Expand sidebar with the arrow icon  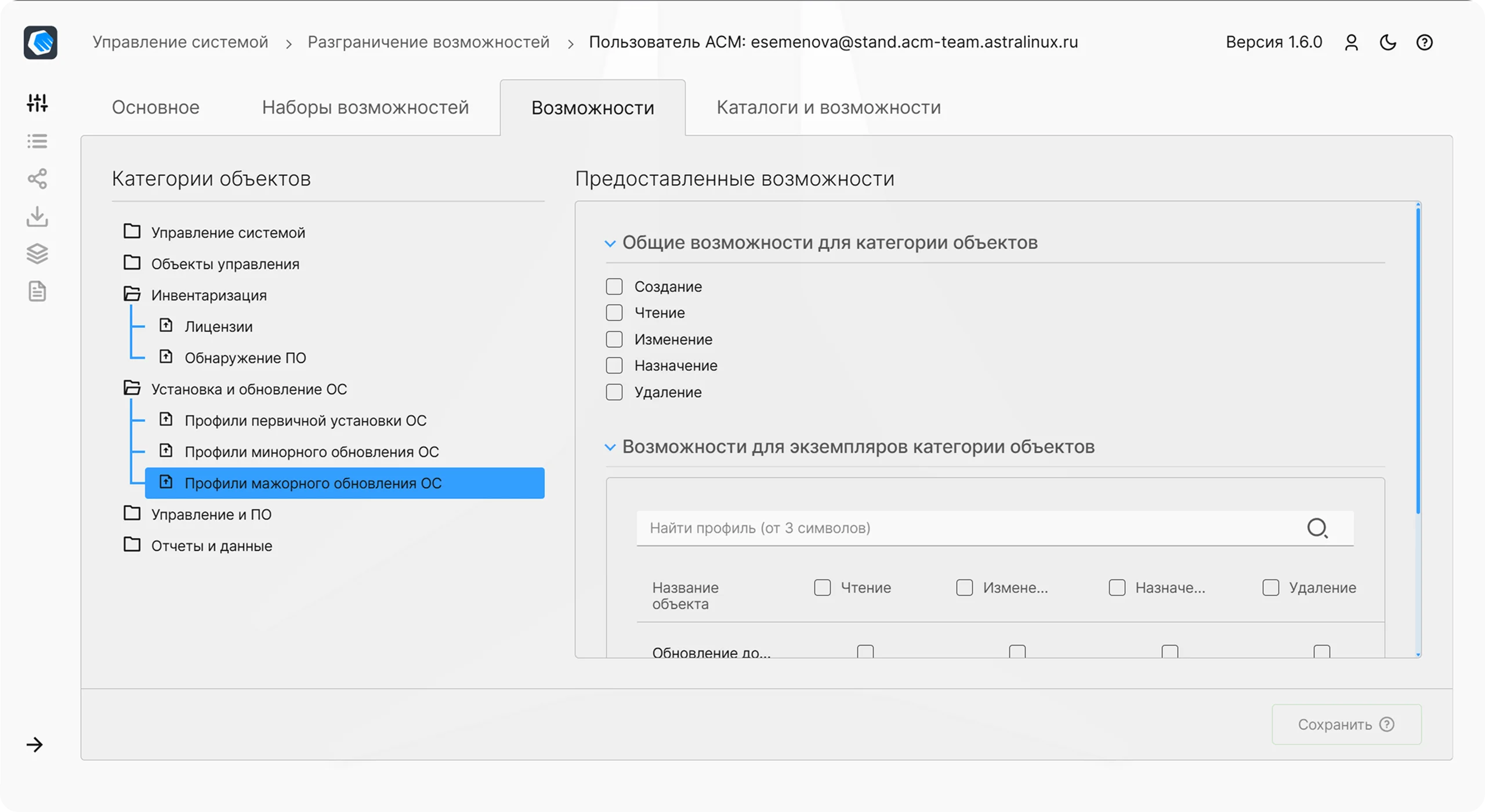pos(35,745)
